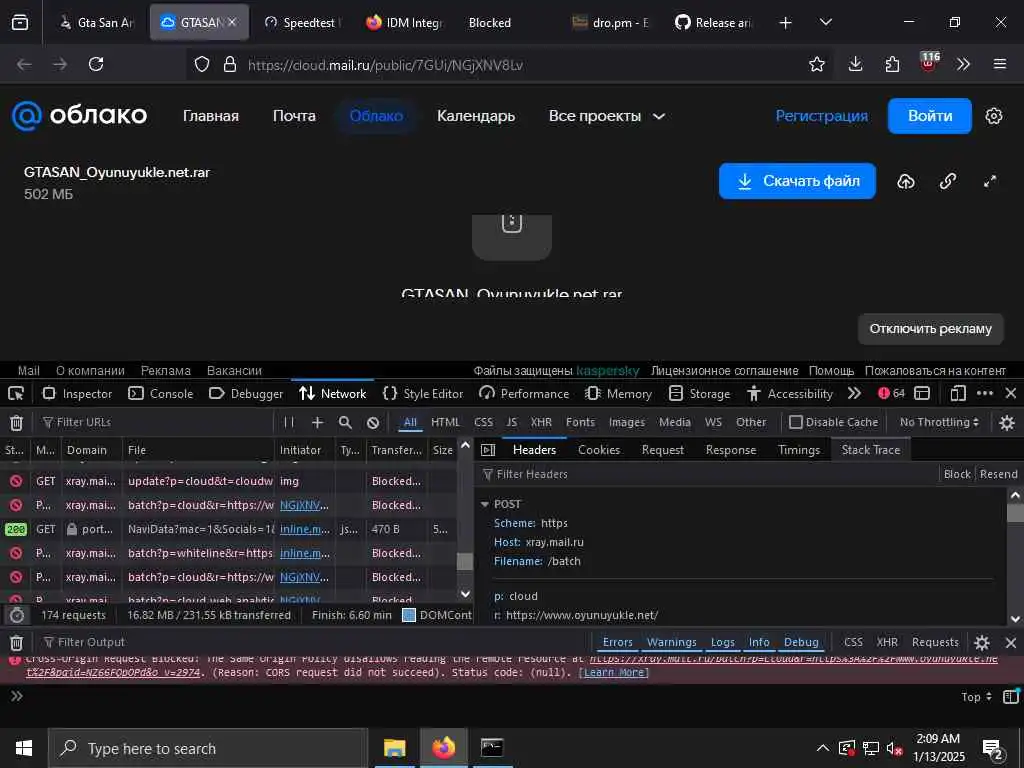Image resolution: width=1024 pixels, height=768 pixels.
Task: Click the tracking protection shield icon
Action: pyautogui.click(x=202, y=65)
